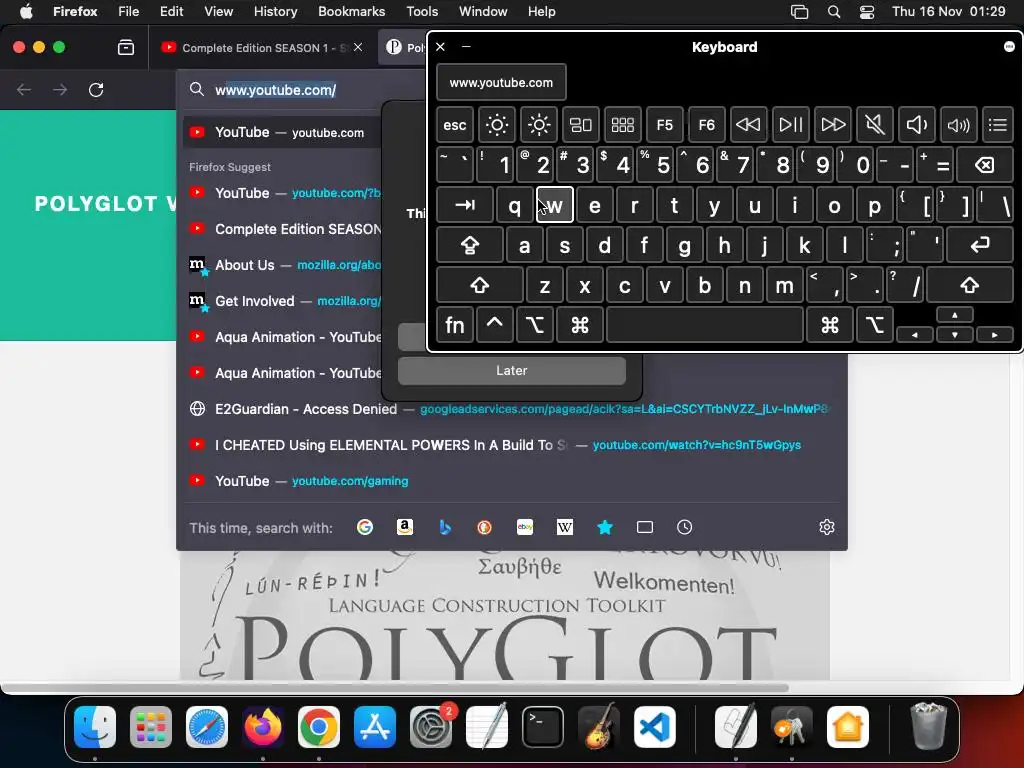The height and width of the screenshot is (768, 1024).
Task: Search with Bing icon
Action: click(445, 527)
